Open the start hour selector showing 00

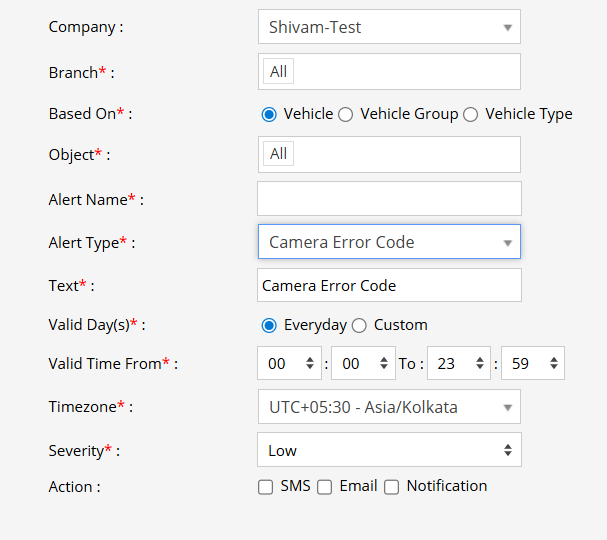click(x=289, y=364)
